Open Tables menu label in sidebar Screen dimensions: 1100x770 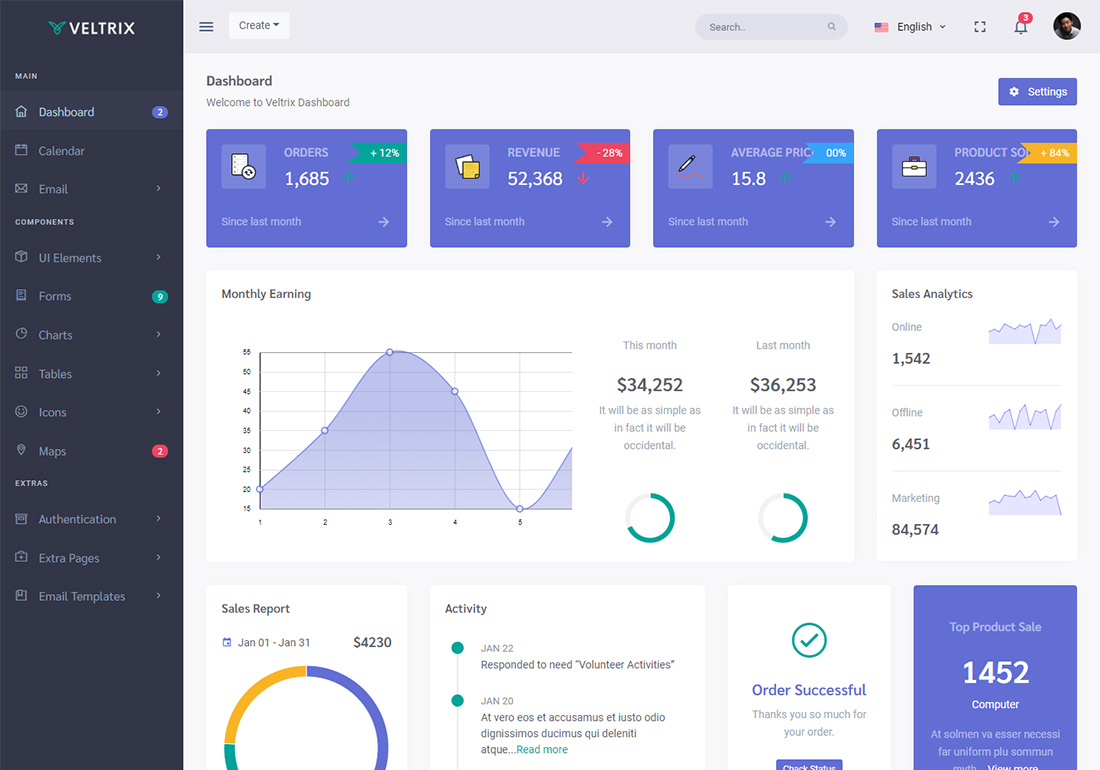point(55,374)
